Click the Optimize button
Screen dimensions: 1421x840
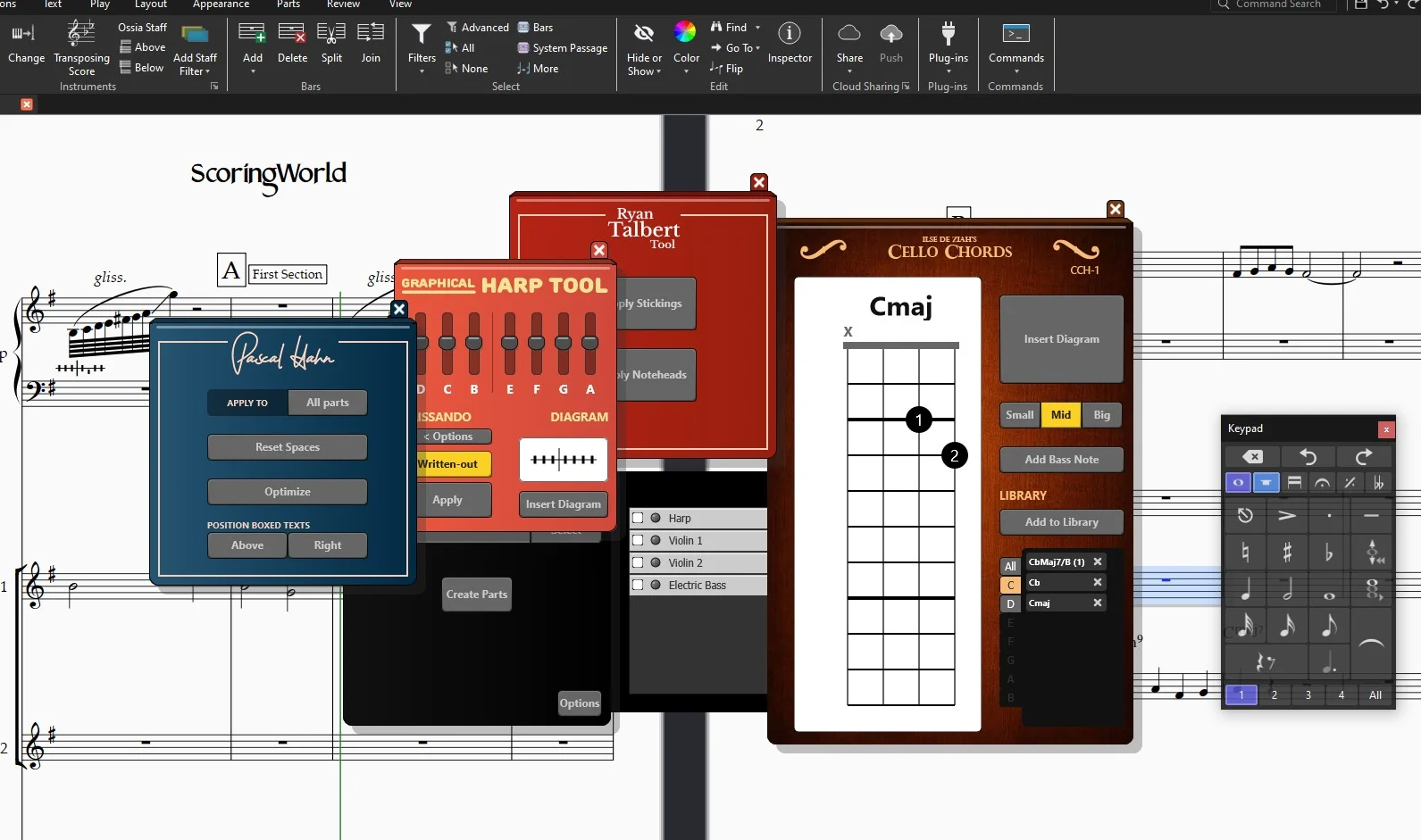coord(287,492)
